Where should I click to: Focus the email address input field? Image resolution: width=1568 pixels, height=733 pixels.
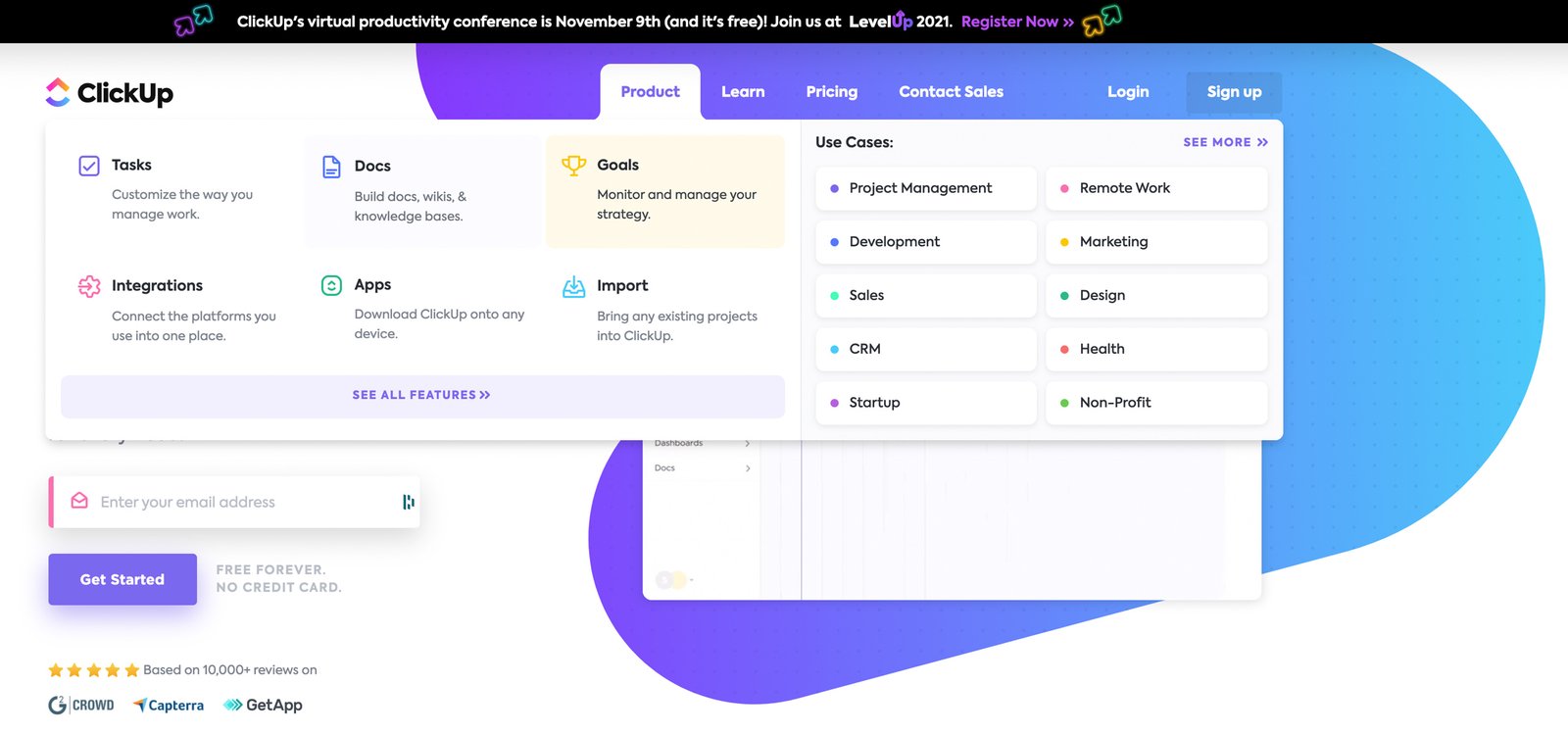coord(245,502)
